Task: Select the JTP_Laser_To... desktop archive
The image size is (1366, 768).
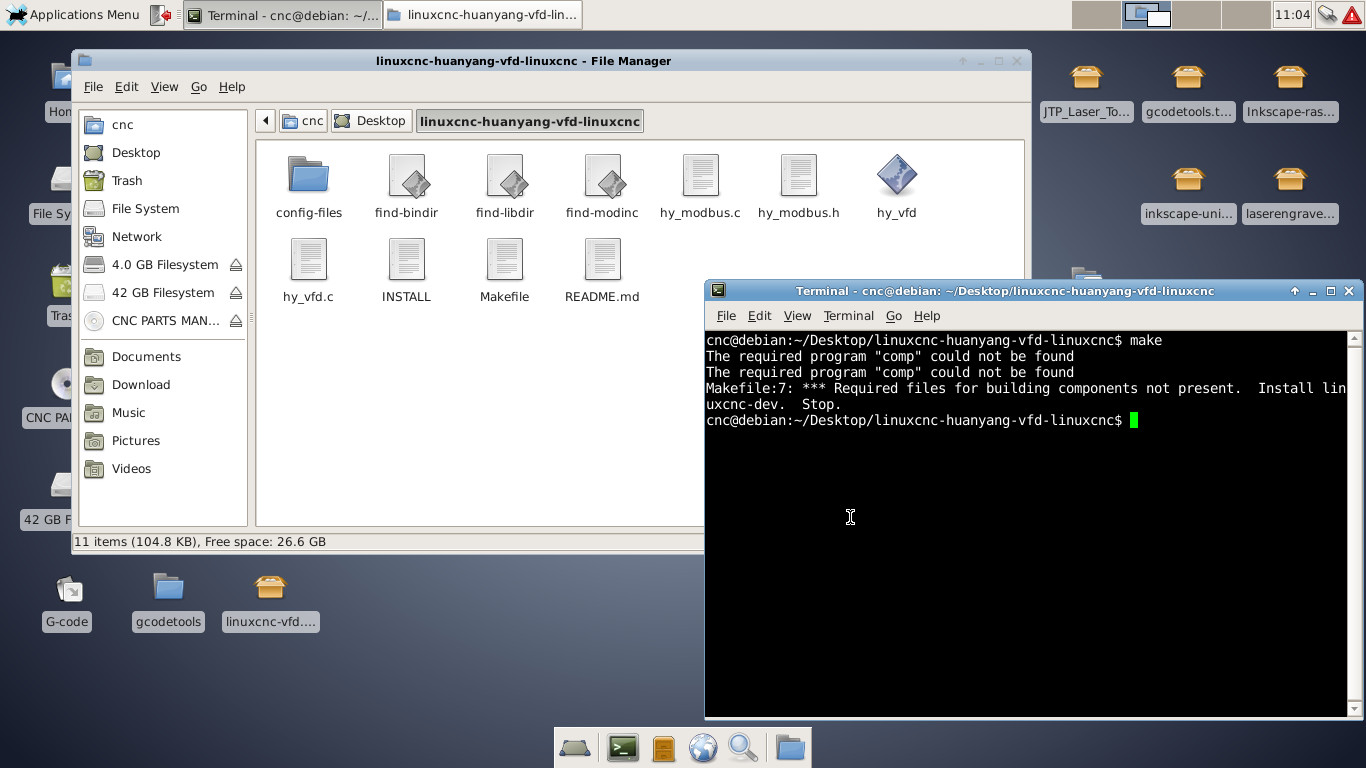Action: [x=1087, y=91]
